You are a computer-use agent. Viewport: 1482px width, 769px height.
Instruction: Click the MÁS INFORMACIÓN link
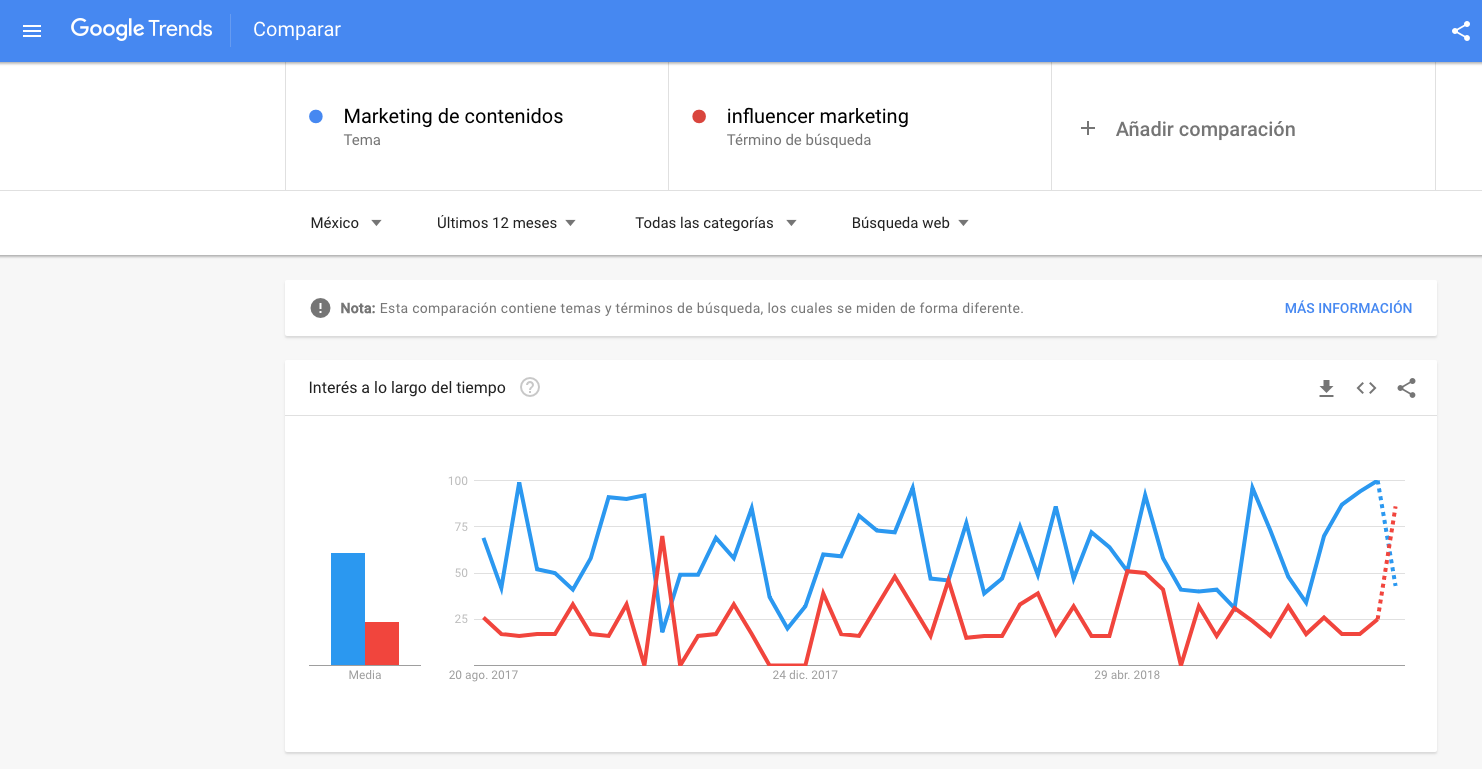1348,307
